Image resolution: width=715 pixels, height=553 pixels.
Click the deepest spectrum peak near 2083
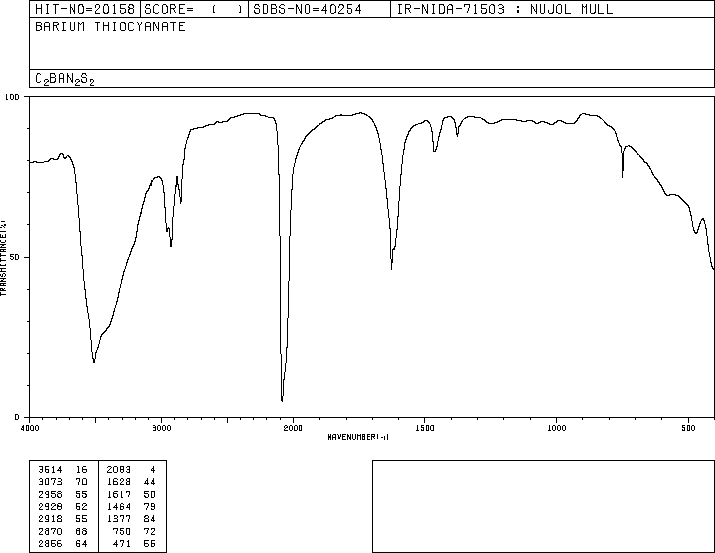pyautogui.click(x=282, y=401)
